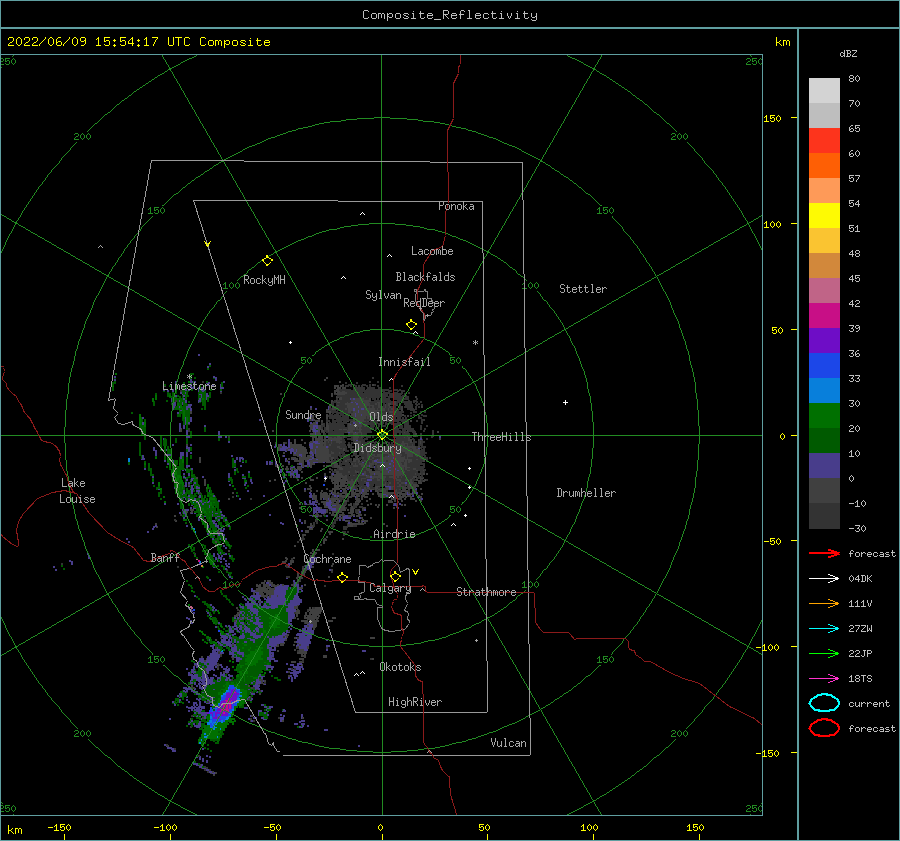Click the white asterisk marker east of Innisfail

pos(475,343)
